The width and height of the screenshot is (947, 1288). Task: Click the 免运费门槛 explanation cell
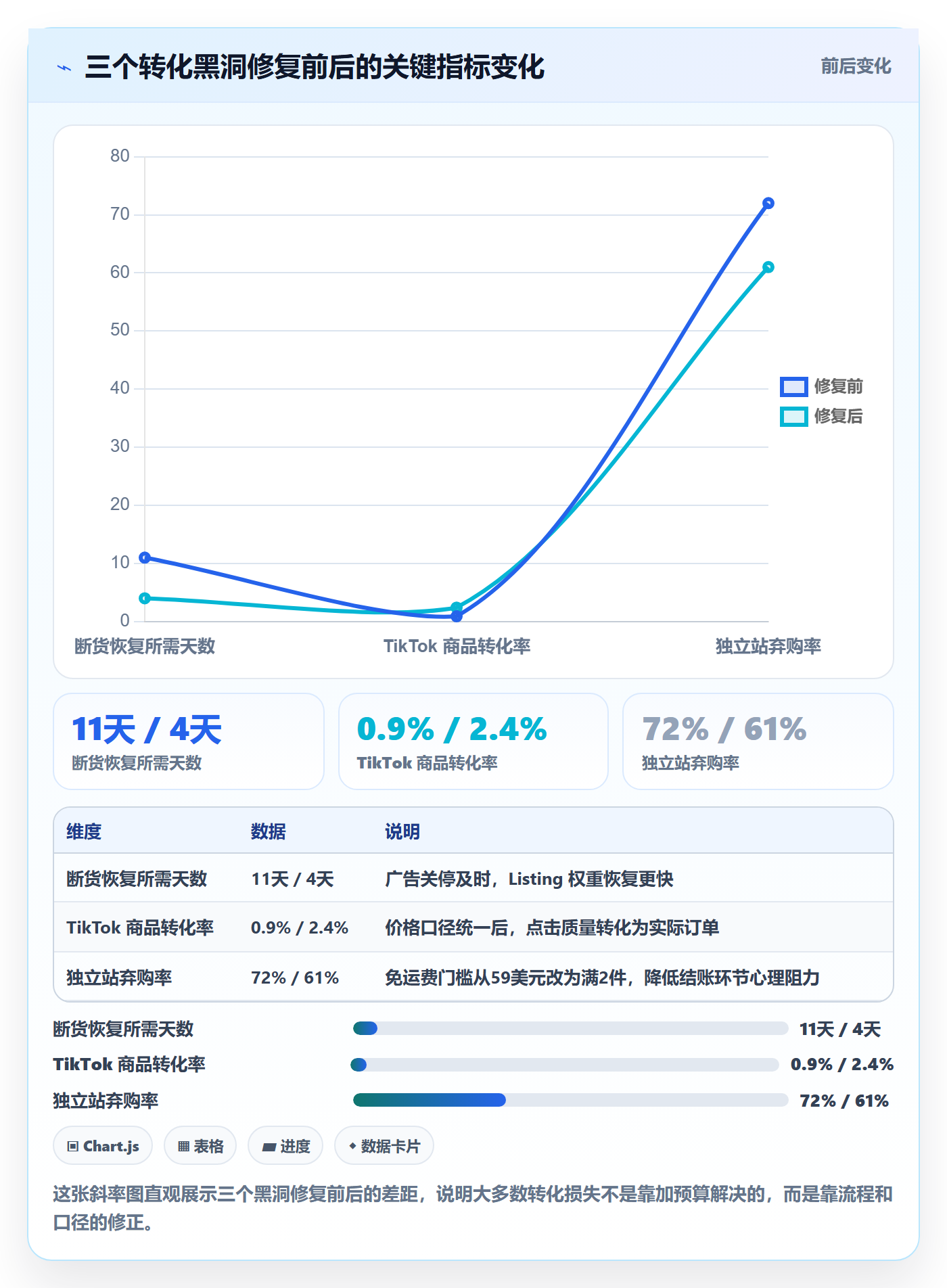(602, 977)
